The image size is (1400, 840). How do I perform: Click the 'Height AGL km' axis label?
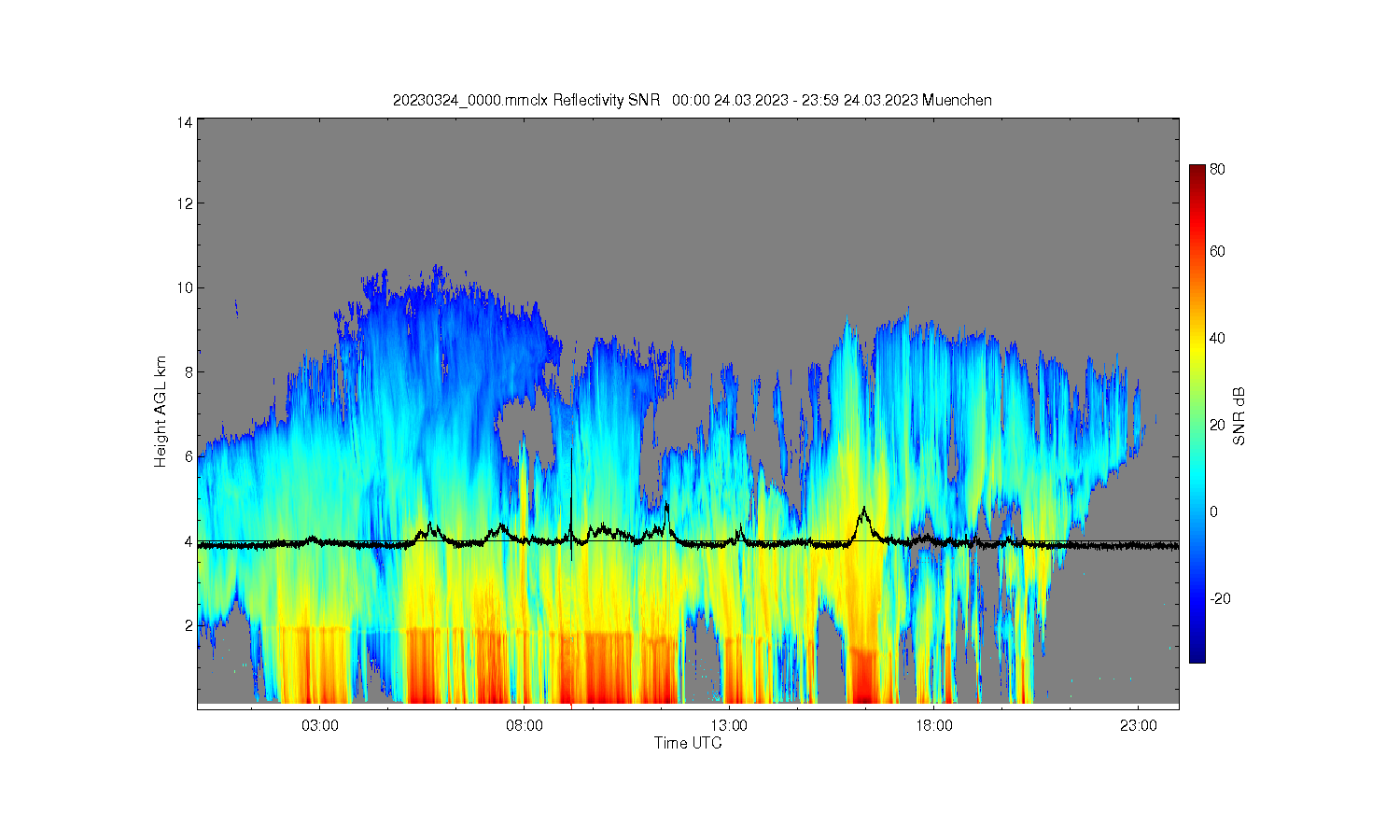(161, 412)
